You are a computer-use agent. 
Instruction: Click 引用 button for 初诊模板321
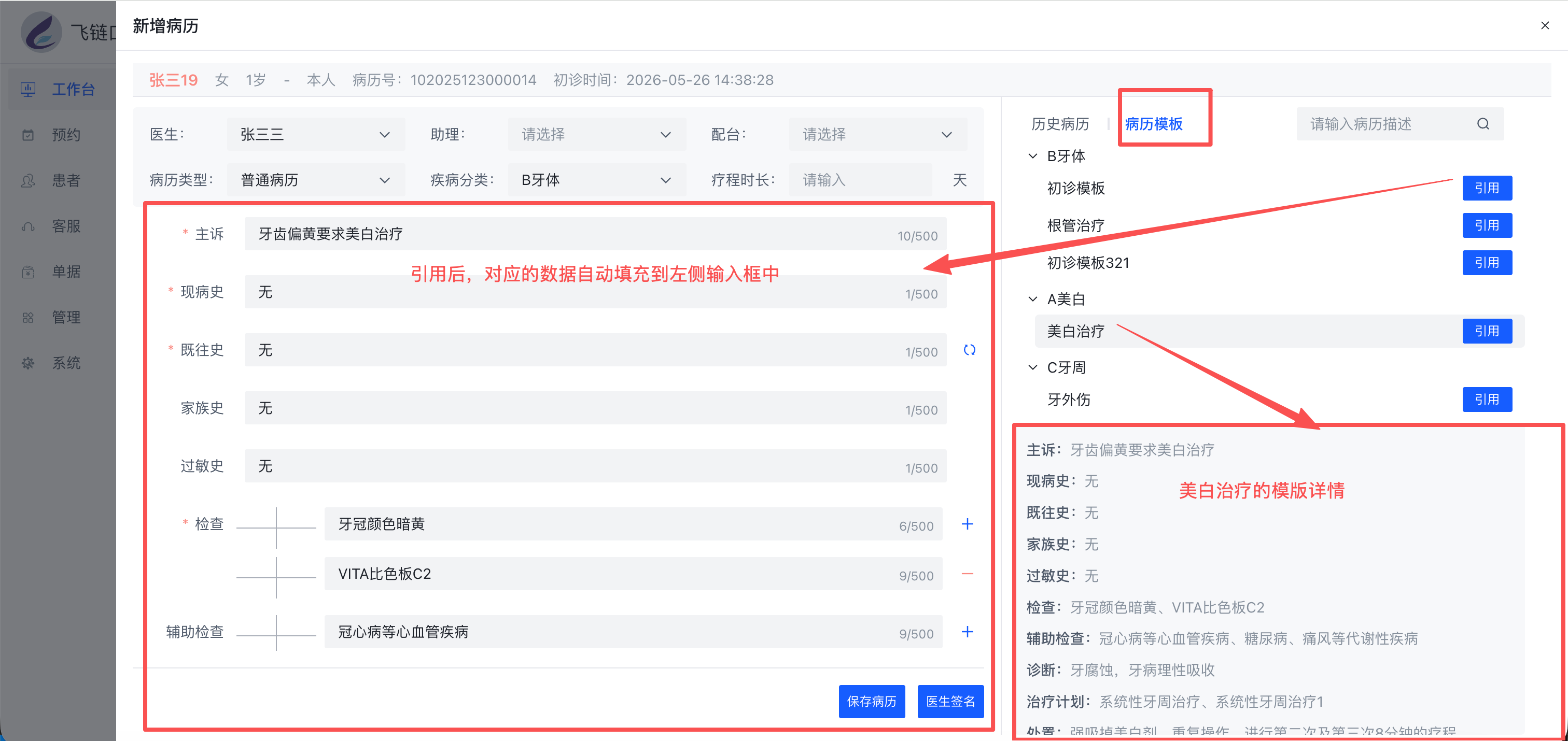tap(1487, 263)
